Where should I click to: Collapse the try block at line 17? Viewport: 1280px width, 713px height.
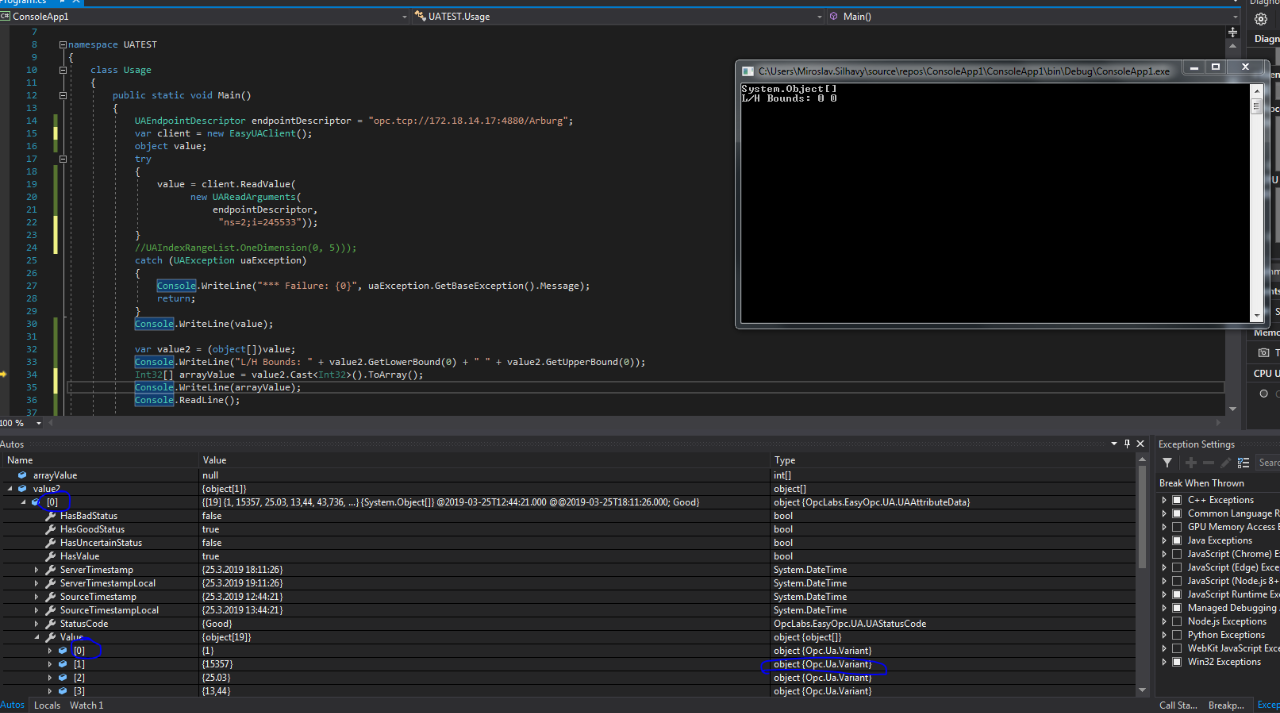[64, 158]
